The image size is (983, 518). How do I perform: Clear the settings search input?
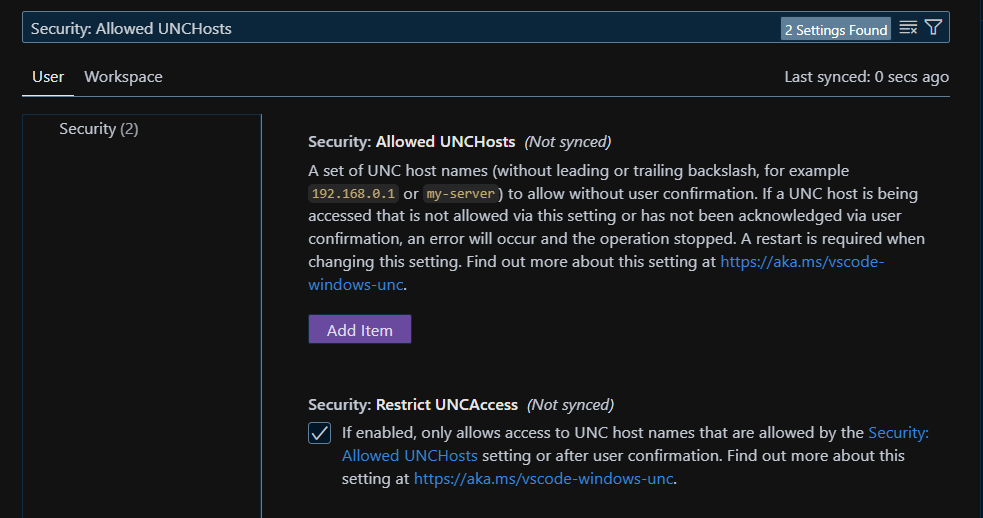(908, 28)
